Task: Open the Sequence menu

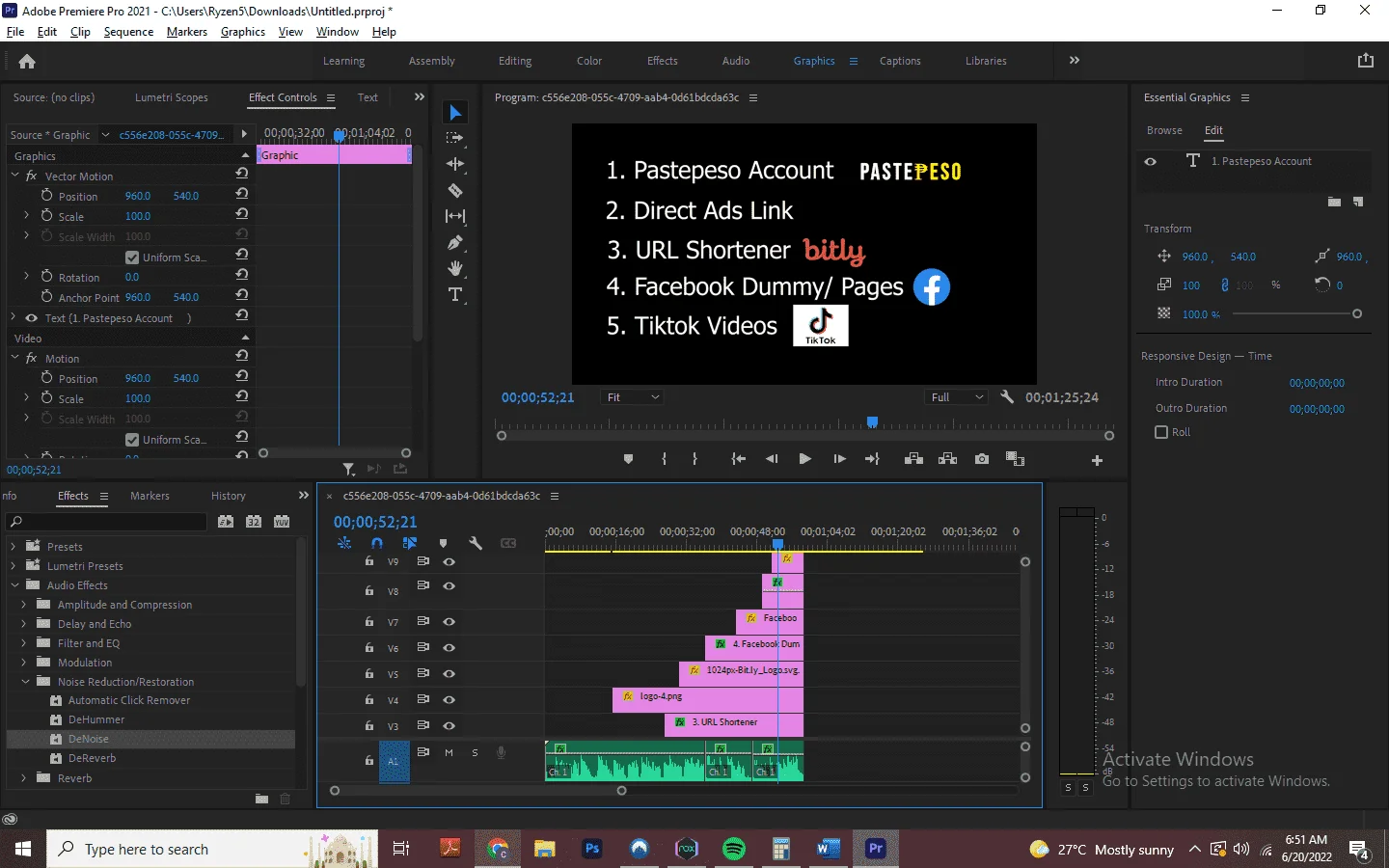Action: (128, 32)
